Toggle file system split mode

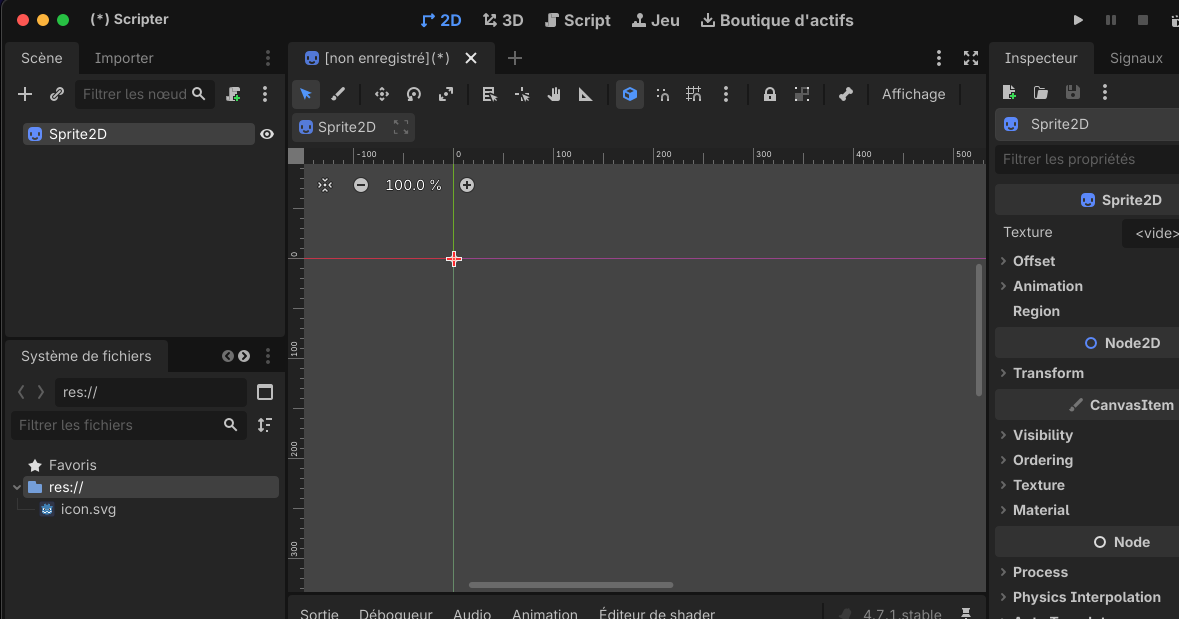(265, 392)
